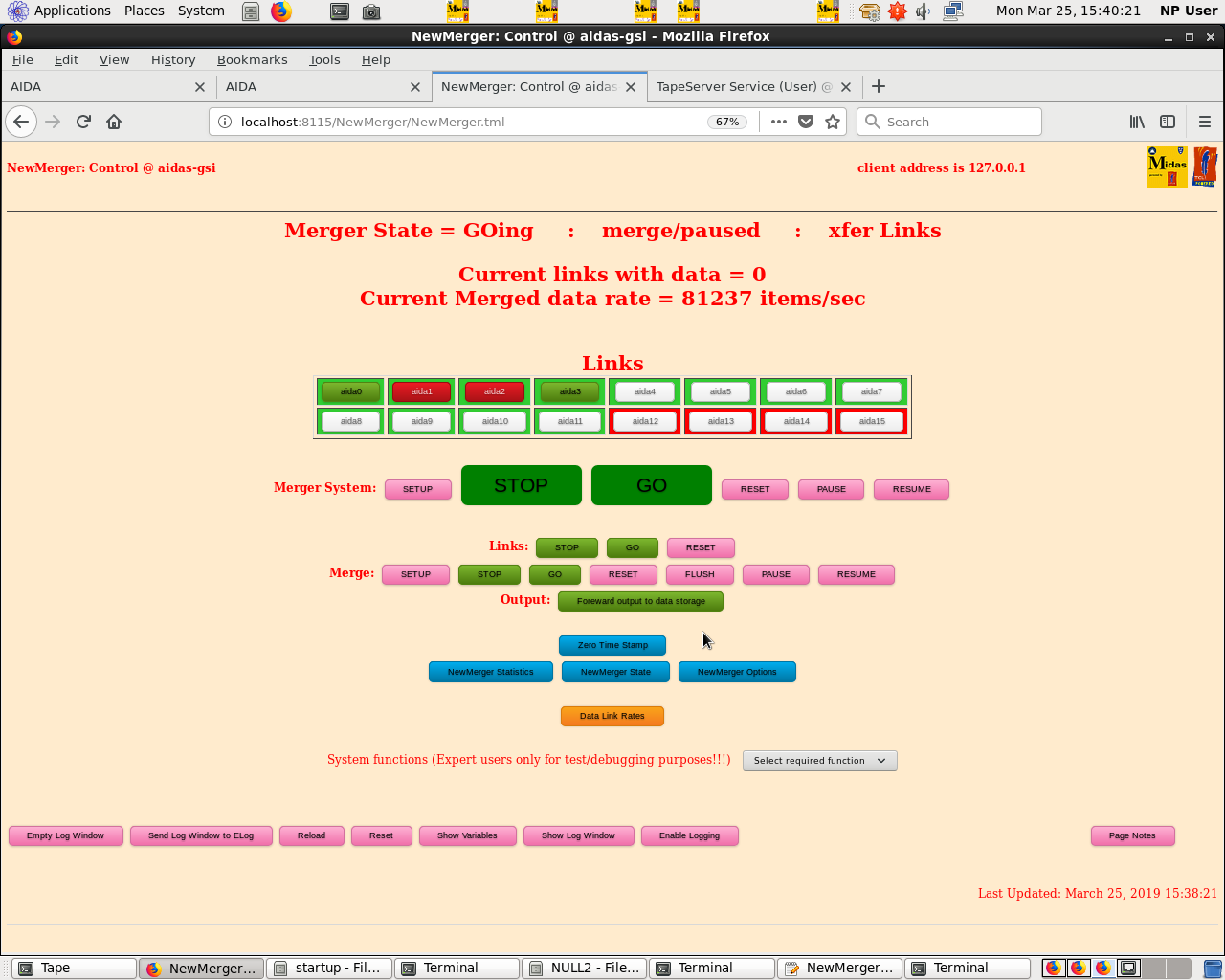Save page to Pocket icon
1225x980 pixels.
[x=806, y=122]
